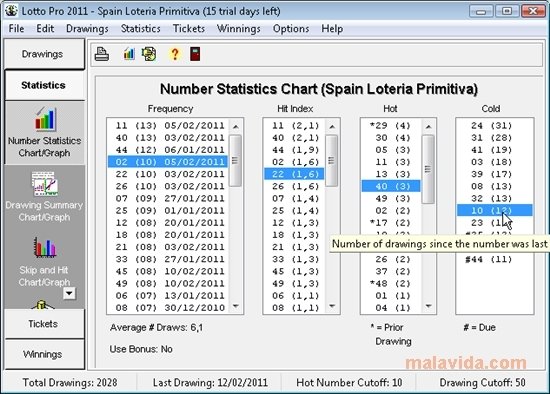Click the Use Bonus: No label

pyautogui.click(x=141, y=349)
